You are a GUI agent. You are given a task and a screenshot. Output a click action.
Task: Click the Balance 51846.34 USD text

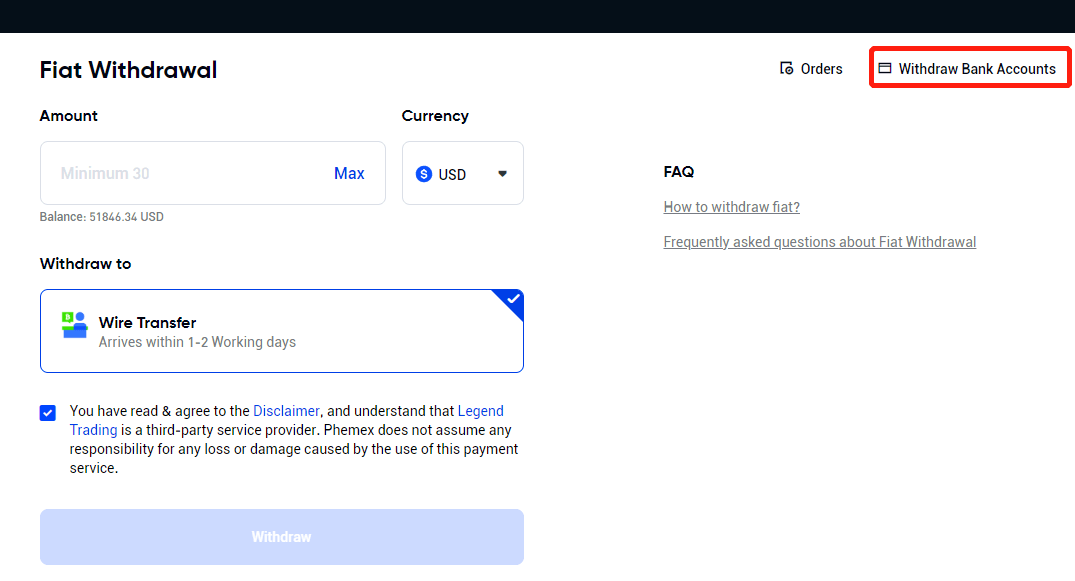point(101,217)
